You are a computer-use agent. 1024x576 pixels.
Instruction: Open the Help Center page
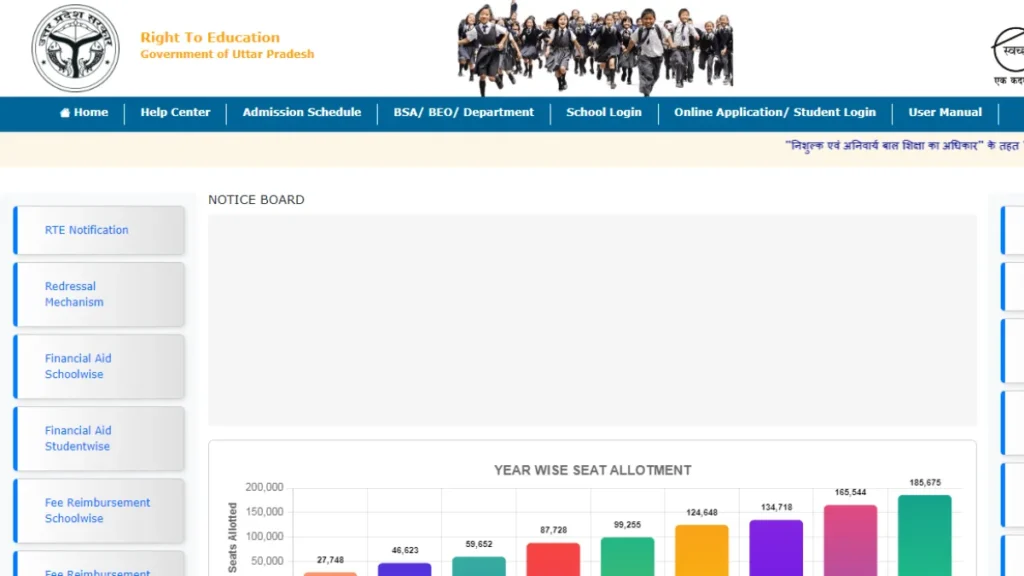coord(175,113)
